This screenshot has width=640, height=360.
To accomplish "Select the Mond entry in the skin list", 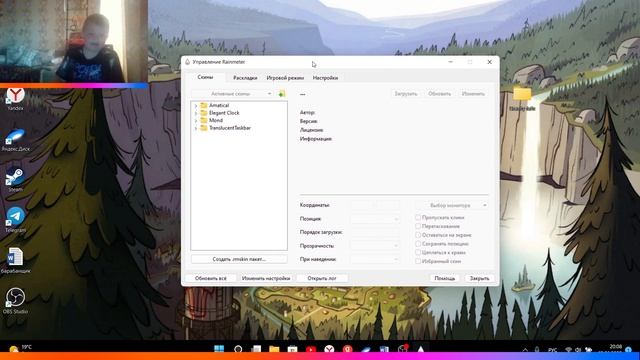I will (x=216, y=120).
